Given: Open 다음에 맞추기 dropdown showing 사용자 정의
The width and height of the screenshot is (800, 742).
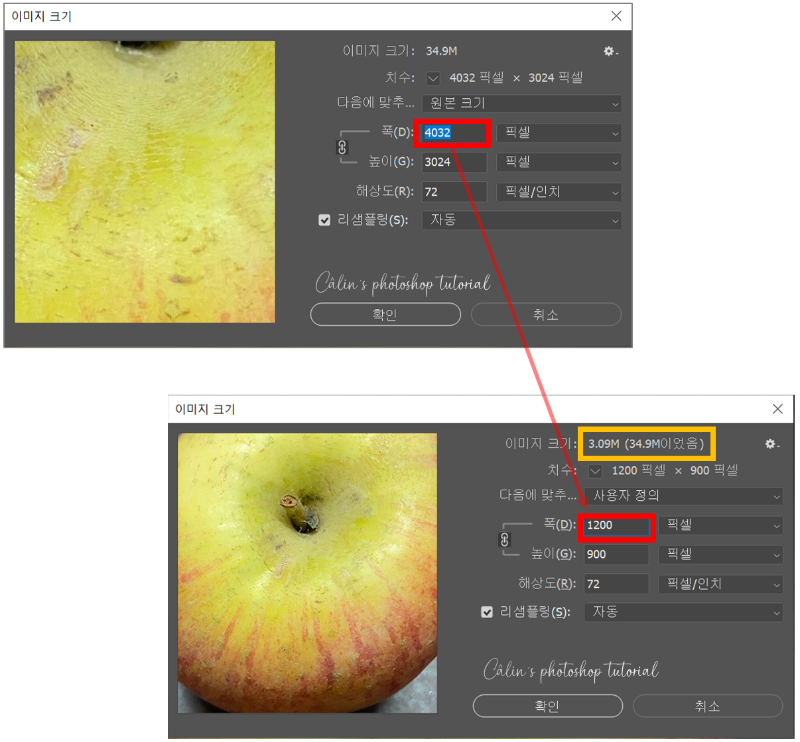Looking at the screenshot, I should tap(684, 496).
